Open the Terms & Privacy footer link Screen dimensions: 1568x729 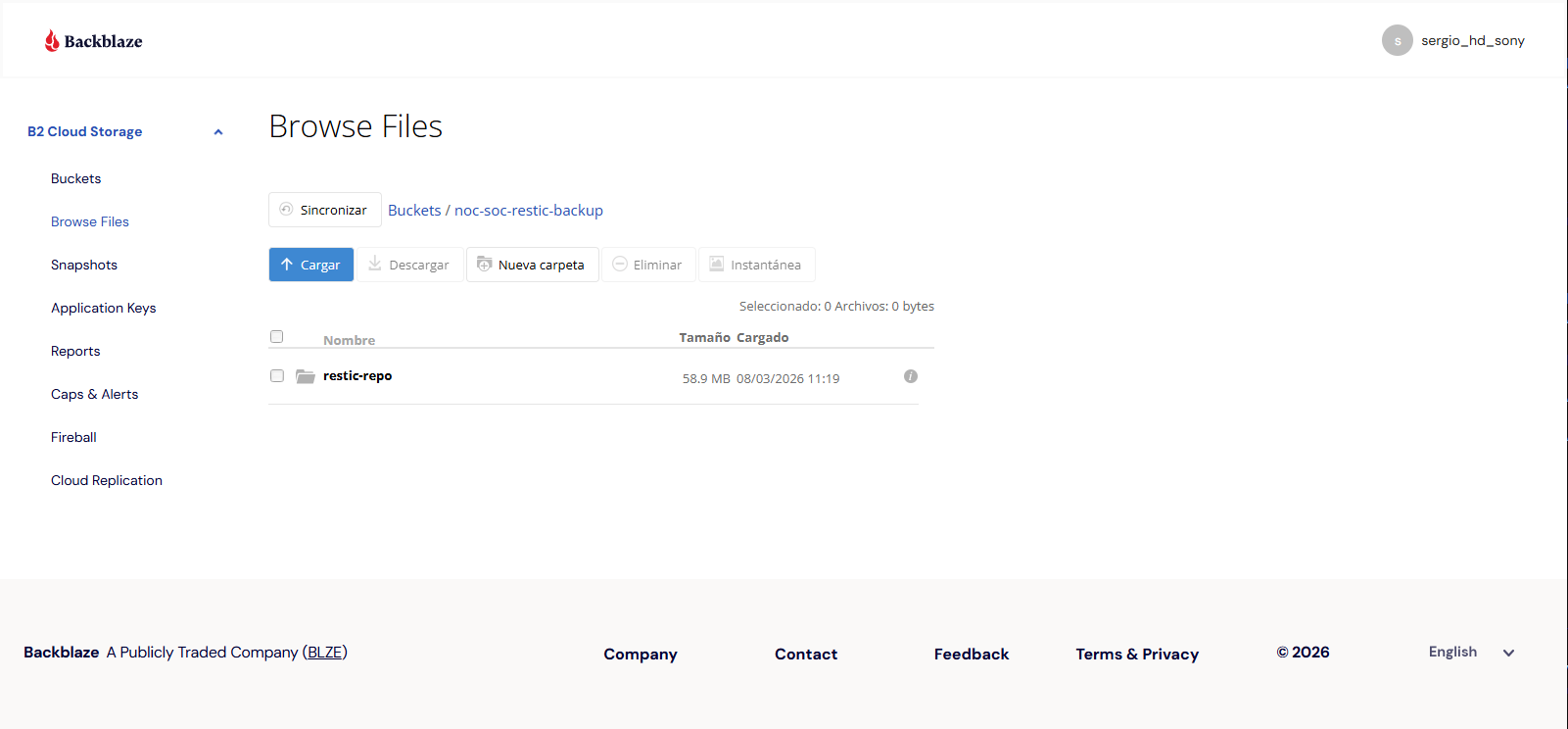tap(1137, 654)
